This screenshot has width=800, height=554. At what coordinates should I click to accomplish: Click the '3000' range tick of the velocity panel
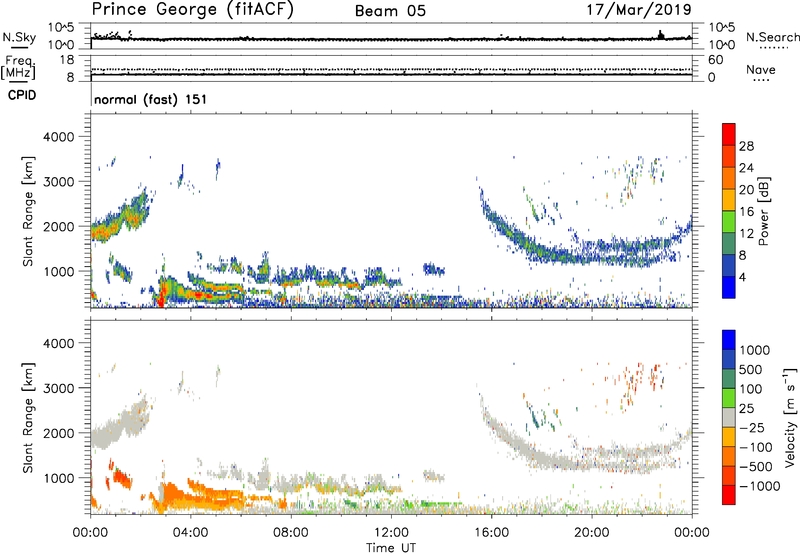tap(58, 388)
